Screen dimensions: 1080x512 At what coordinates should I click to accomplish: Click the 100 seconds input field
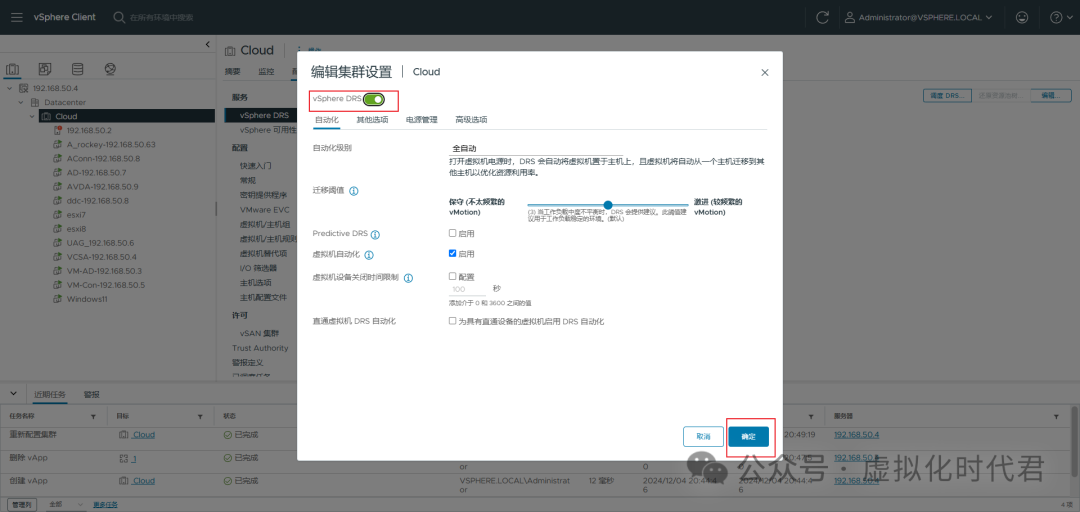pos(468,289)
